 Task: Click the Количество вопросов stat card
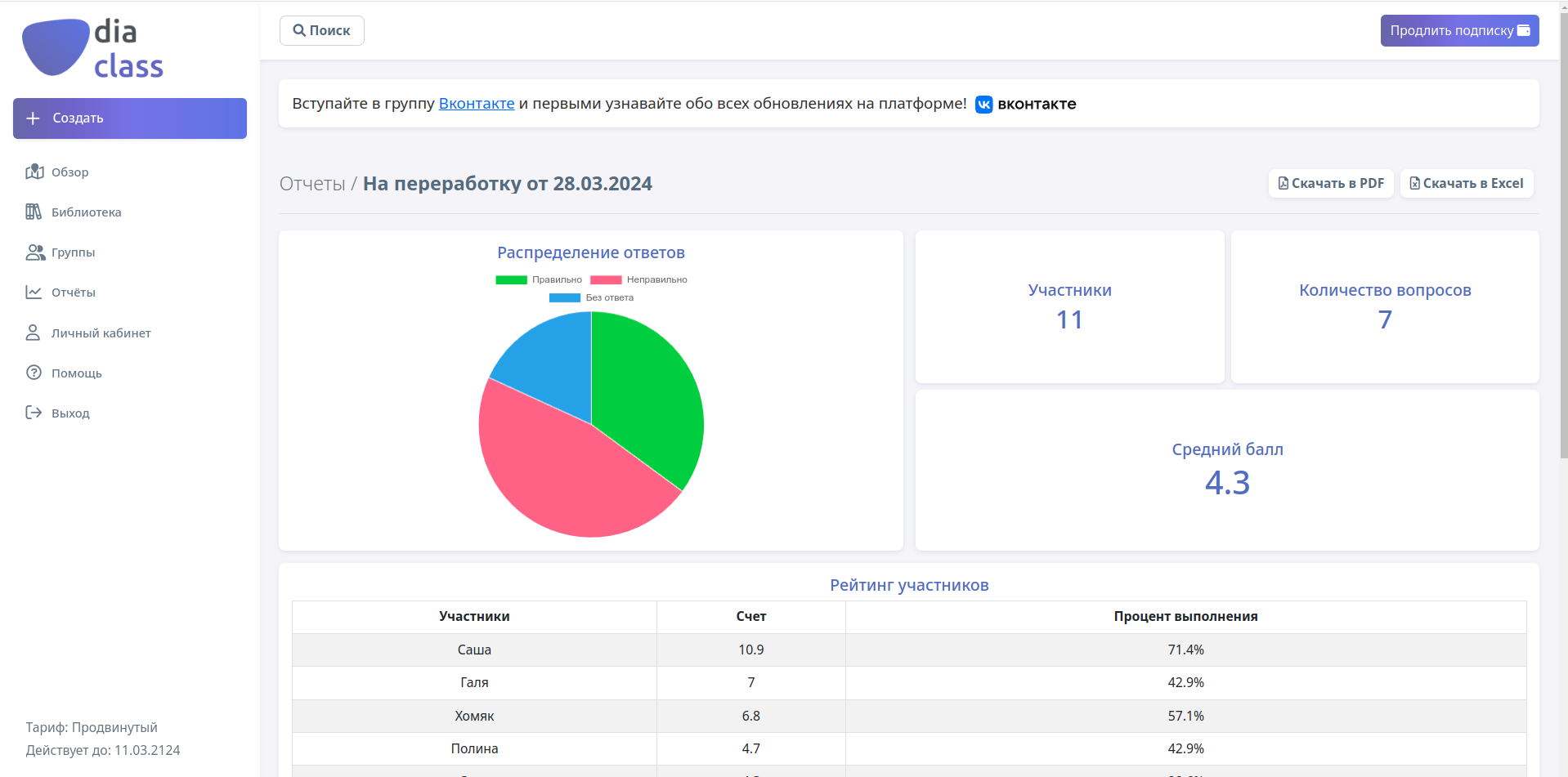(x=1385, y=306)
